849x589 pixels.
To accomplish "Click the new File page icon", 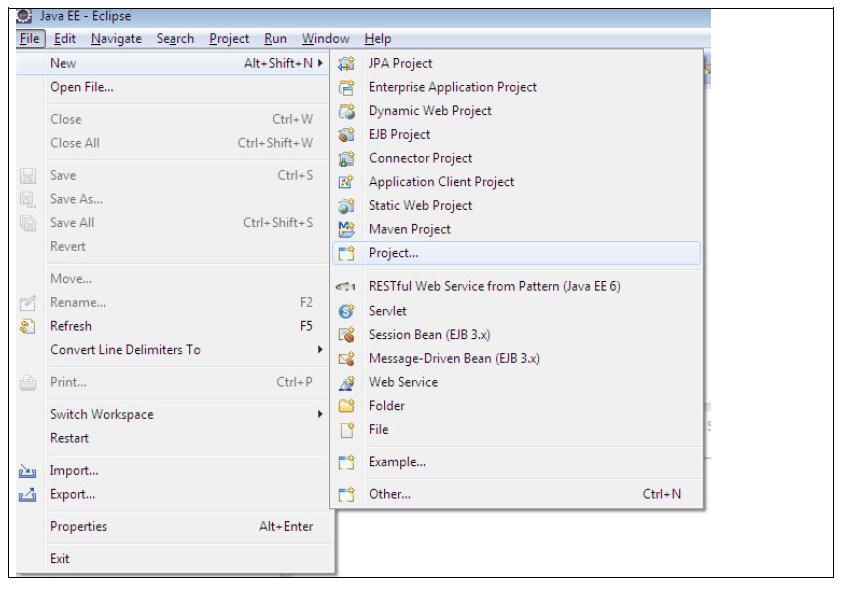I will (347, 430).
